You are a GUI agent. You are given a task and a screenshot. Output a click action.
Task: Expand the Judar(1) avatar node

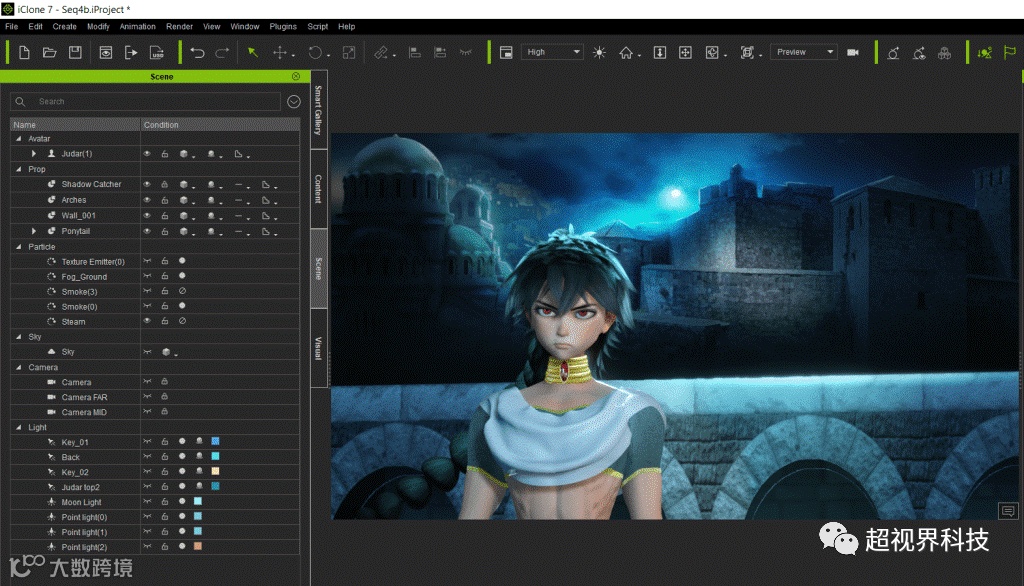click(34, 154)
